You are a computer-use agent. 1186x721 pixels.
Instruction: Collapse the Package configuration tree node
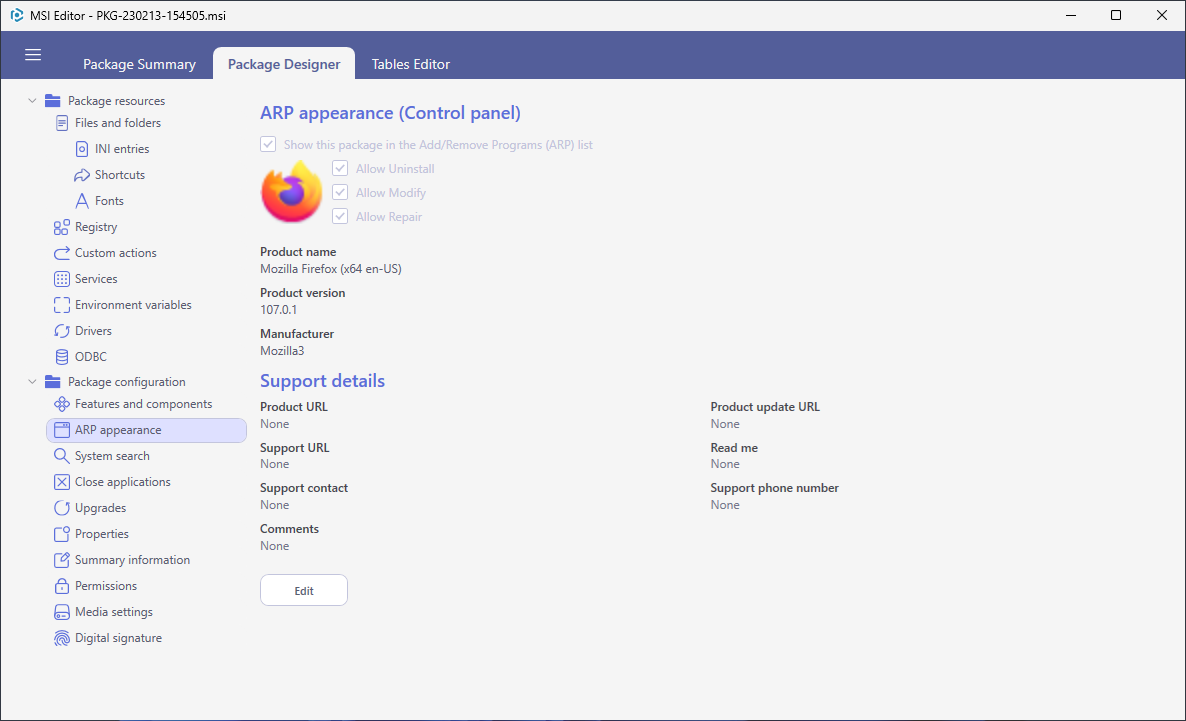click(x=32, y=382)
